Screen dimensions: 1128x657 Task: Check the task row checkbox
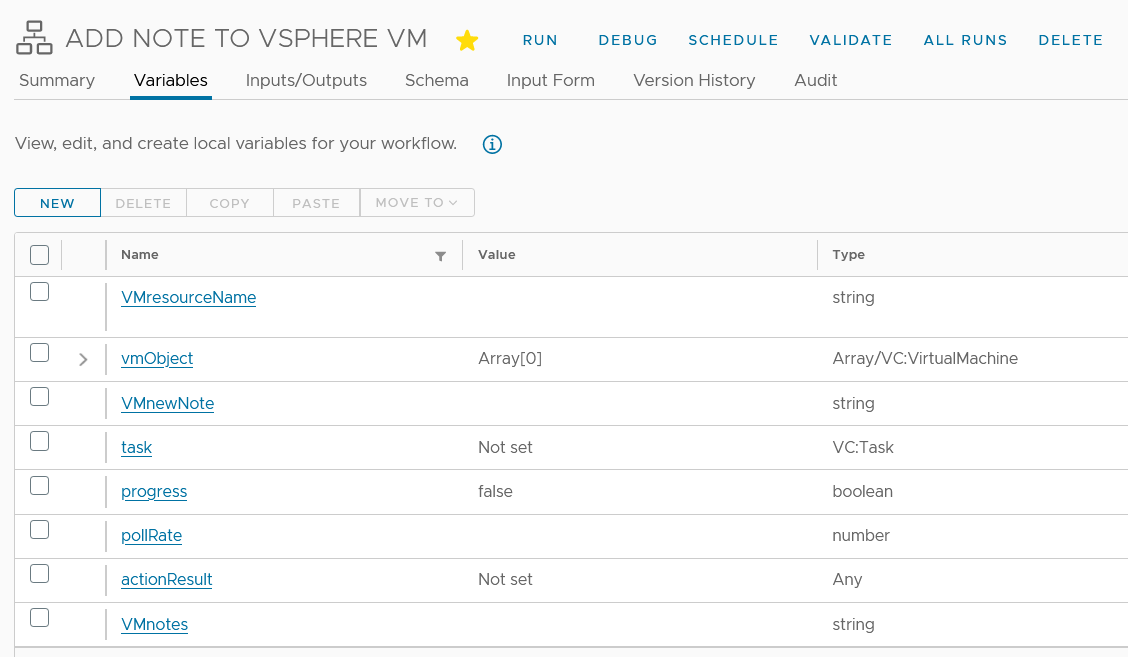pyautogui.click(x=40, y=441)
